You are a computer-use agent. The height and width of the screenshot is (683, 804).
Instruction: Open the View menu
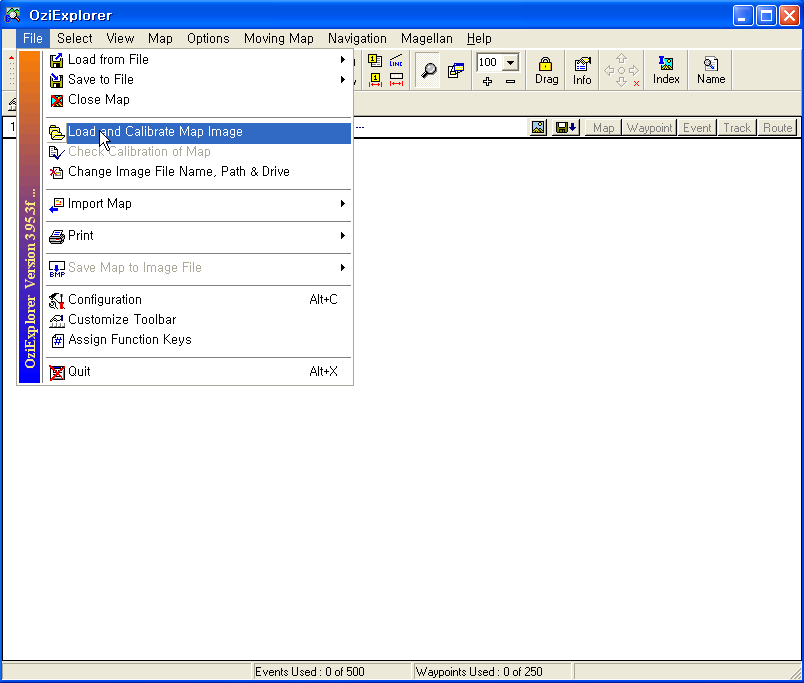120,38
